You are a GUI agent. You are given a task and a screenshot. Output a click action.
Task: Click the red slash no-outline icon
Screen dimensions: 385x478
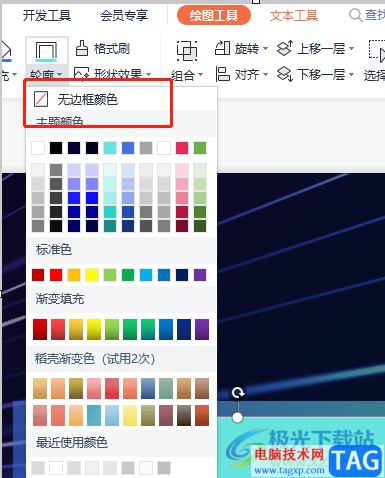pyautogui.click(x=41, y=99)
